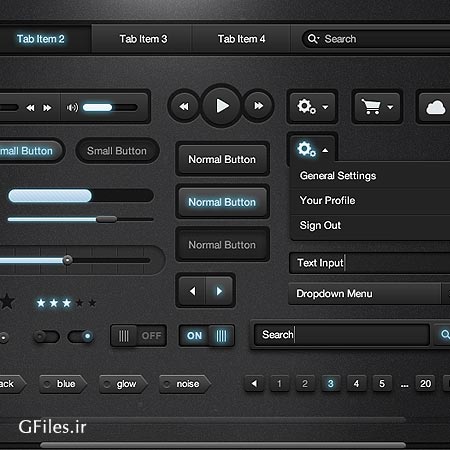Toggle the small pill switch with blue dot

81,336
